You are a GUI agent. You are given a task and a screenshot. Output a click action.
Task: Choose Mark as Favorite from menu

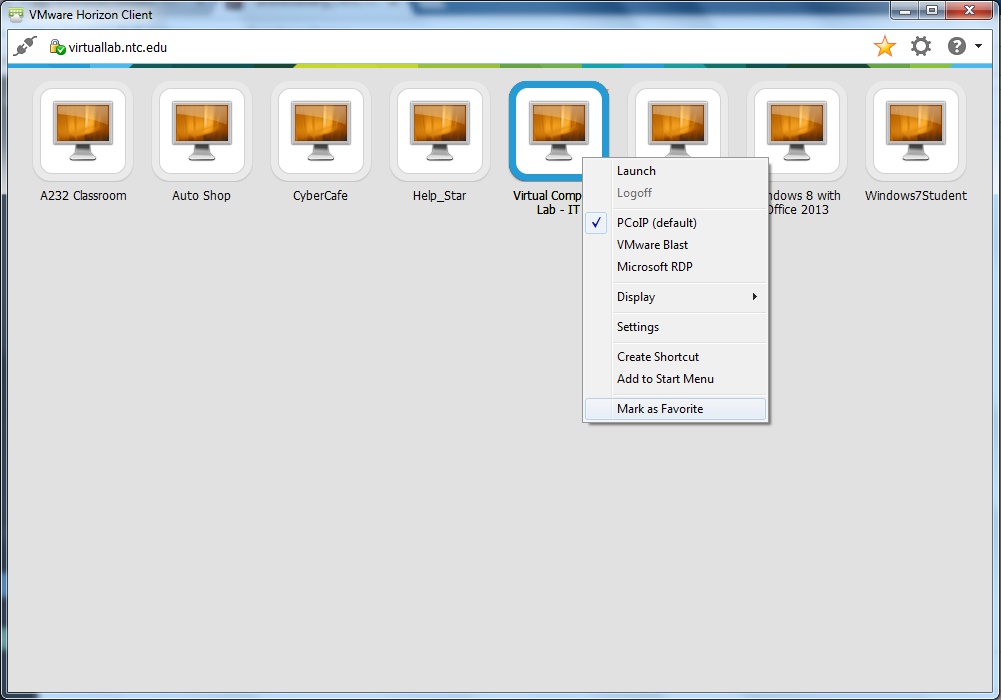point(660,409)
